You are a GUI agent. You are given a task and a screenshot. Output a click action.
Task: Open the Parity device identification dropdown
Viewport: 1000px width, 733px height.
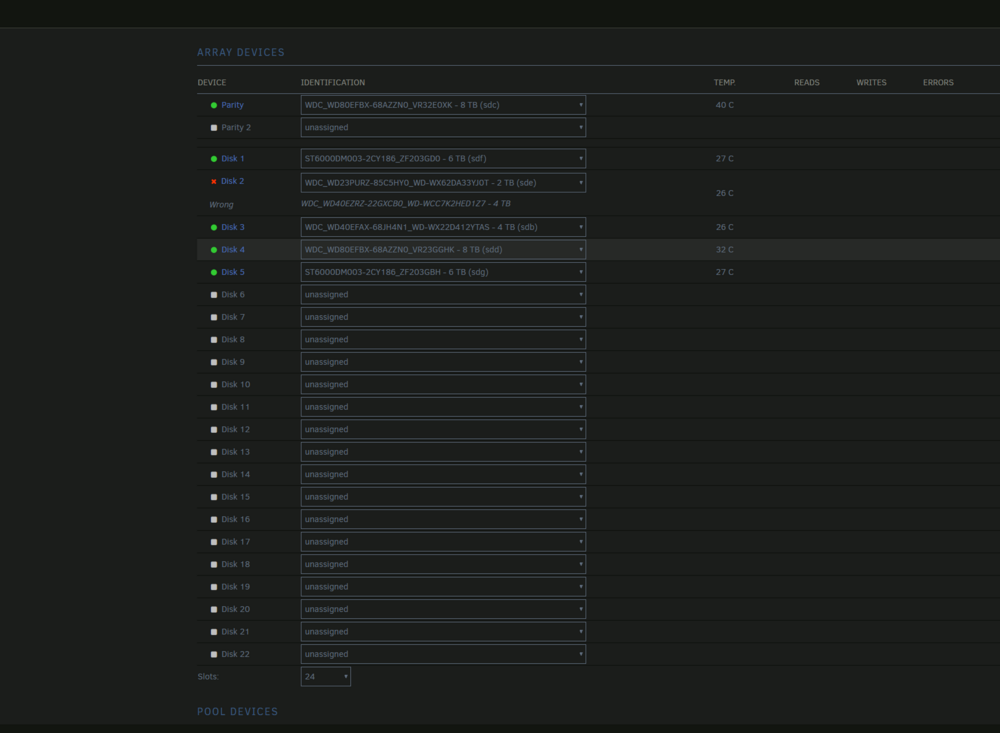tap(443, 105)
